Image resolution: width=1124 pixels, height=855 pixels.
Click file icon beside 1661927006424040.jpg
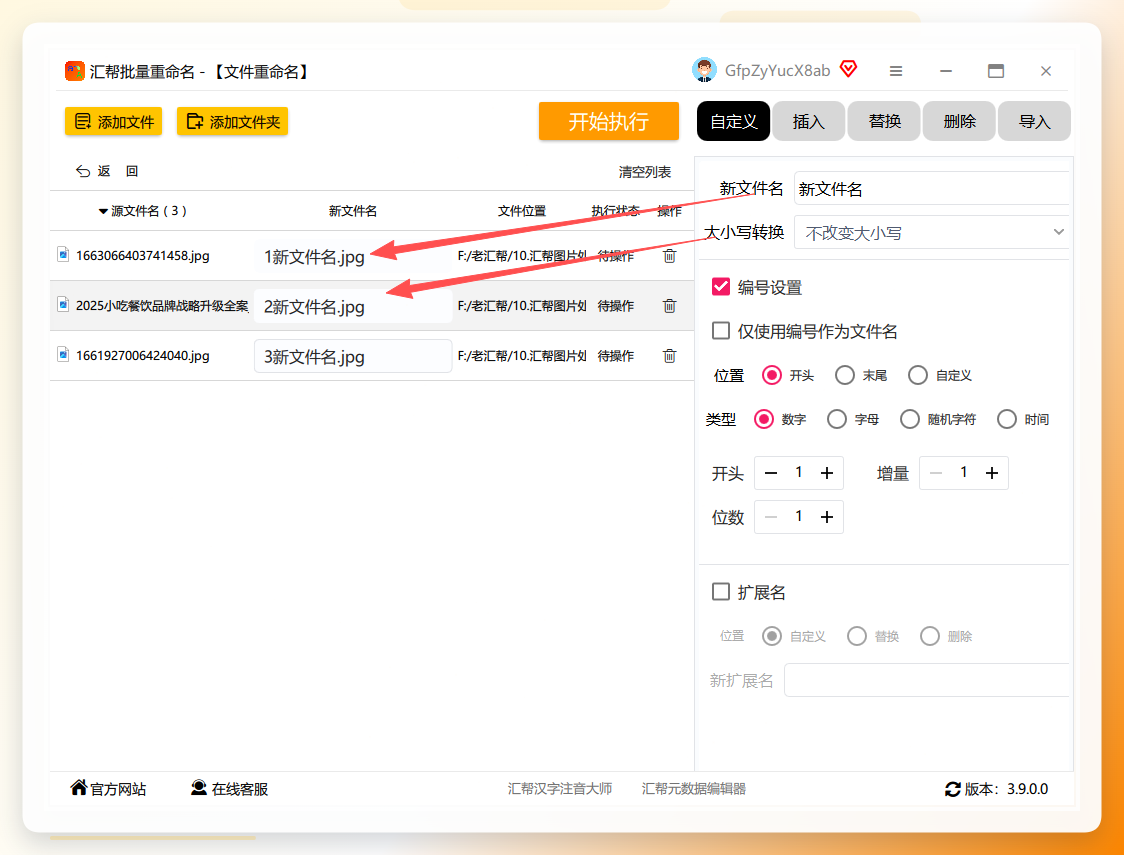coord(63,355)
